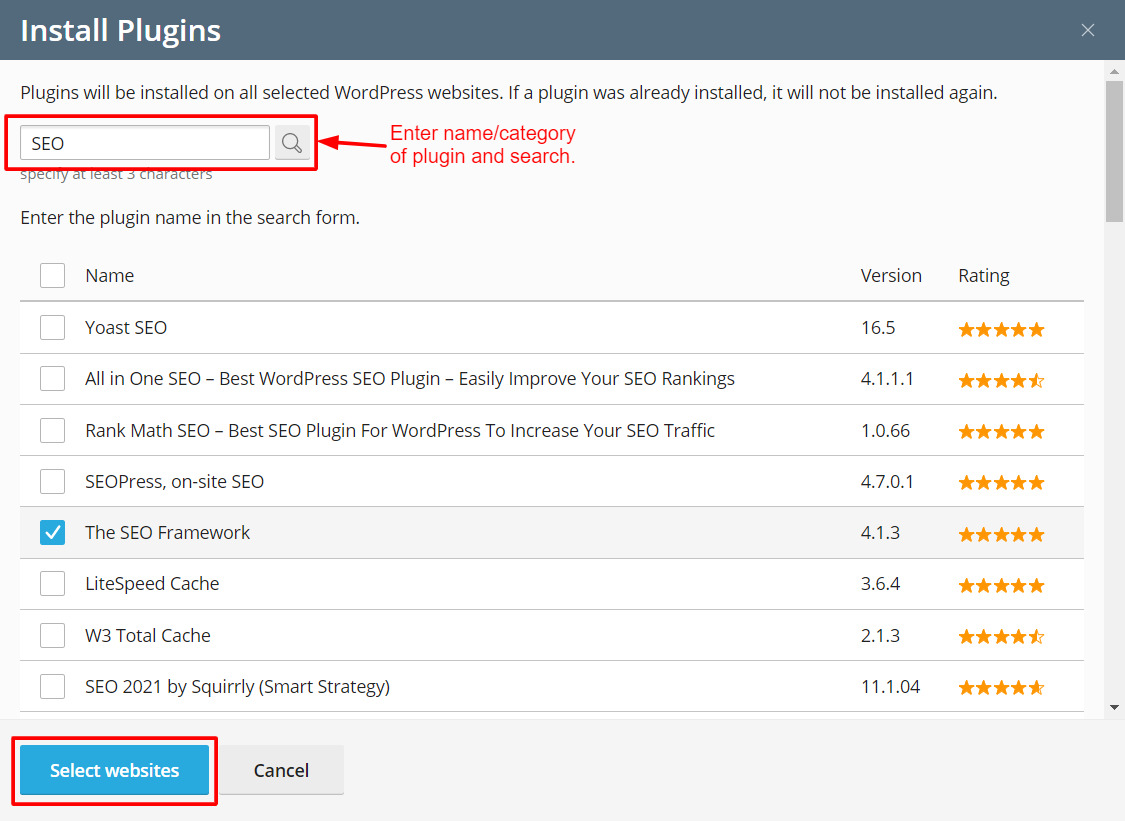This screenshot has height=821, width=1125.
Task: Click the W3 Total Cache star rating
Action: pos(1001,637)
